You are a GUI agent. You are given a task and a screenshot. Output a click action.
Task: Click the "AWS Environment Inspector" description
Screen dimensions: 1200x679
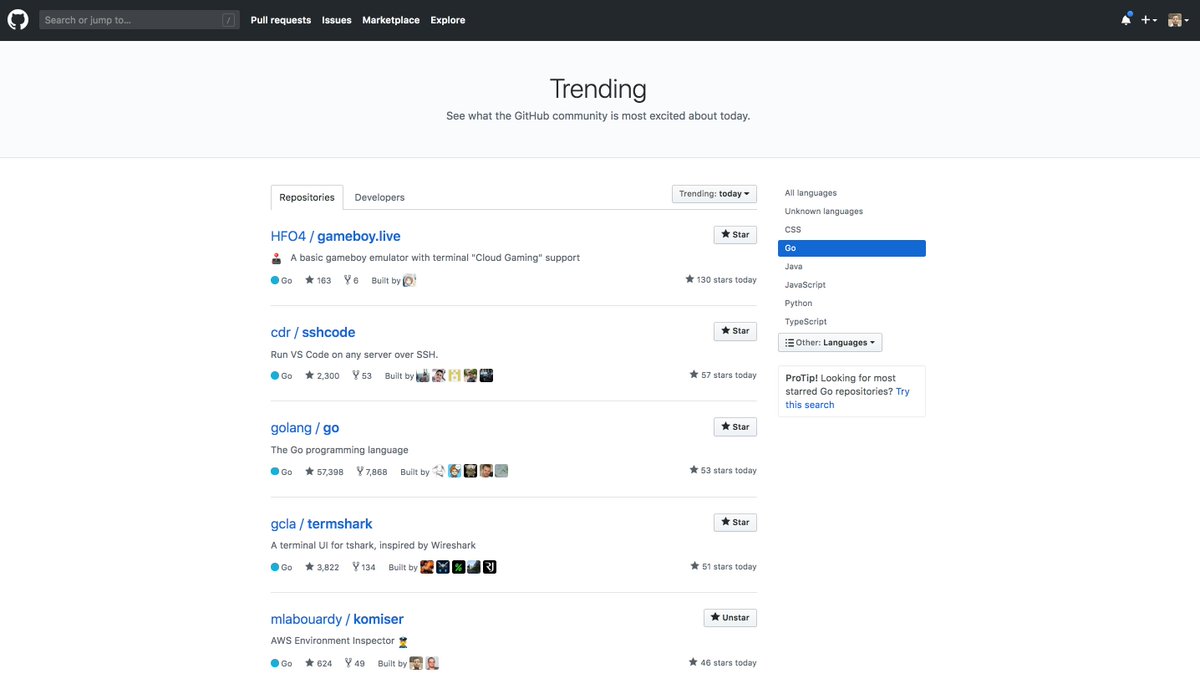click(x=339, y=641)
